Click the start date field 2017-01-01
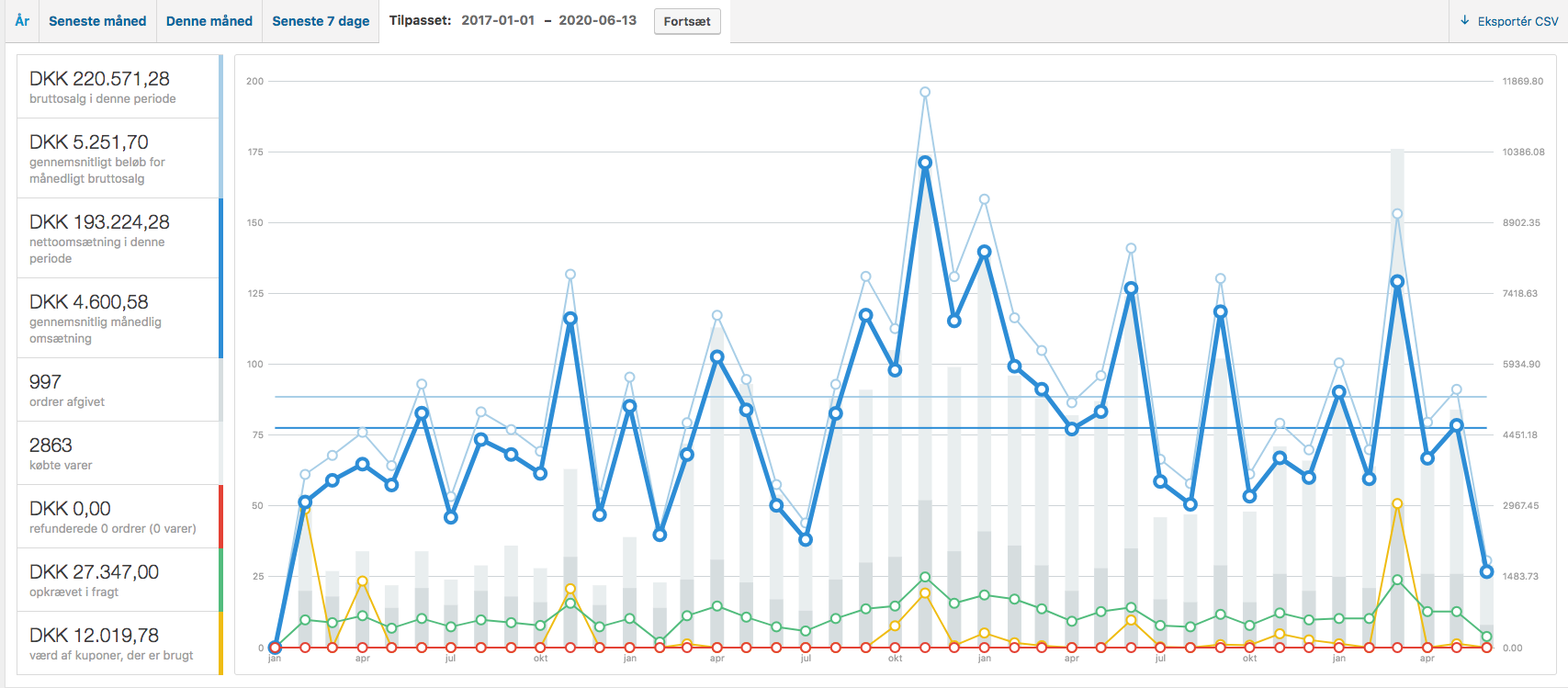 click(x=498, y=20)
